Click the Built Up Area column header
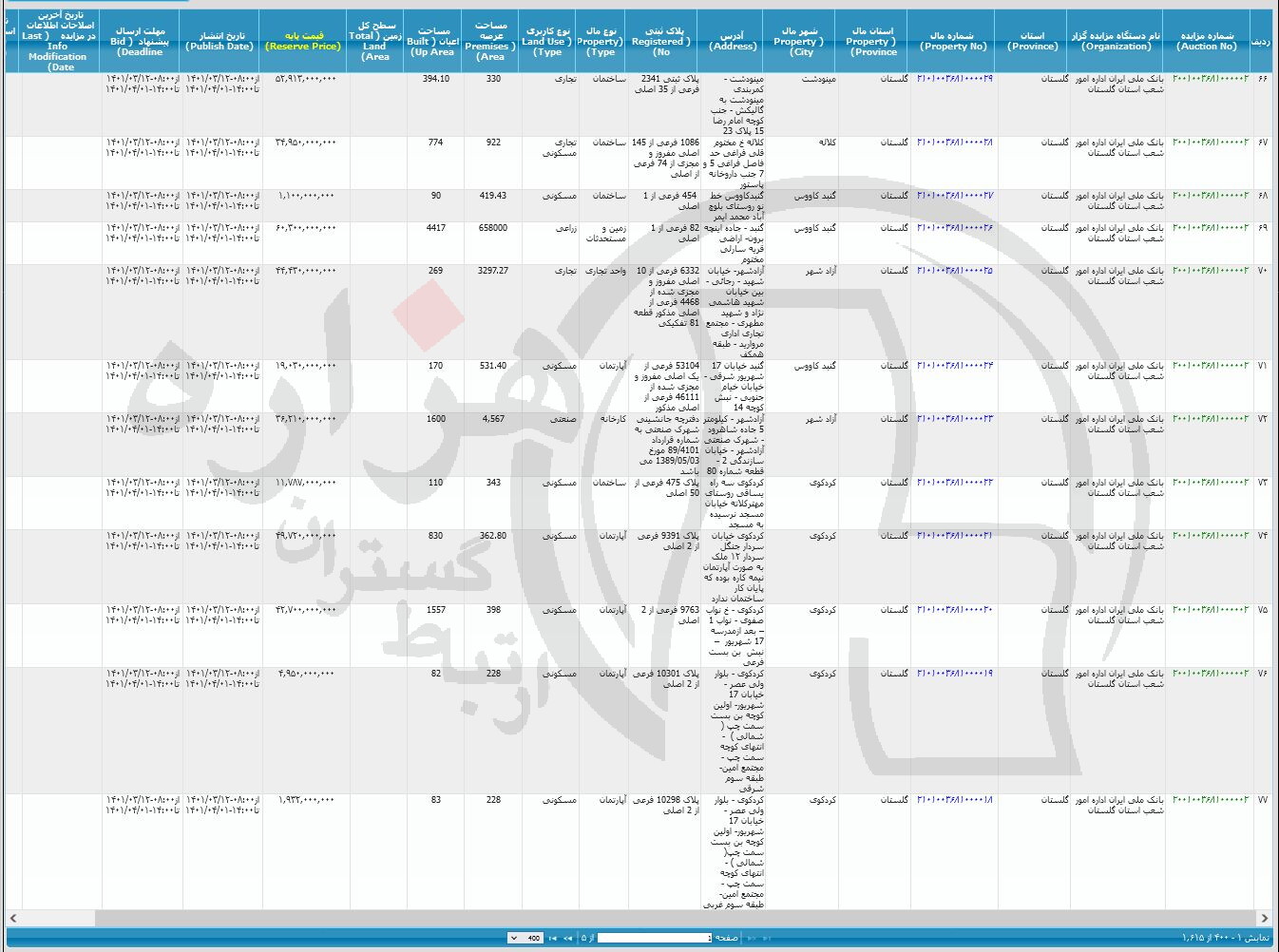 click(432, 41)
